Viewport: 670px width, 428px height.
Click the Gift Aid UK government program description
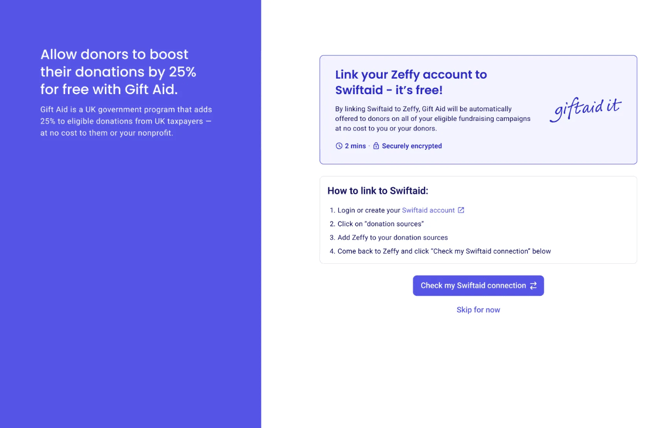[126, 121]
